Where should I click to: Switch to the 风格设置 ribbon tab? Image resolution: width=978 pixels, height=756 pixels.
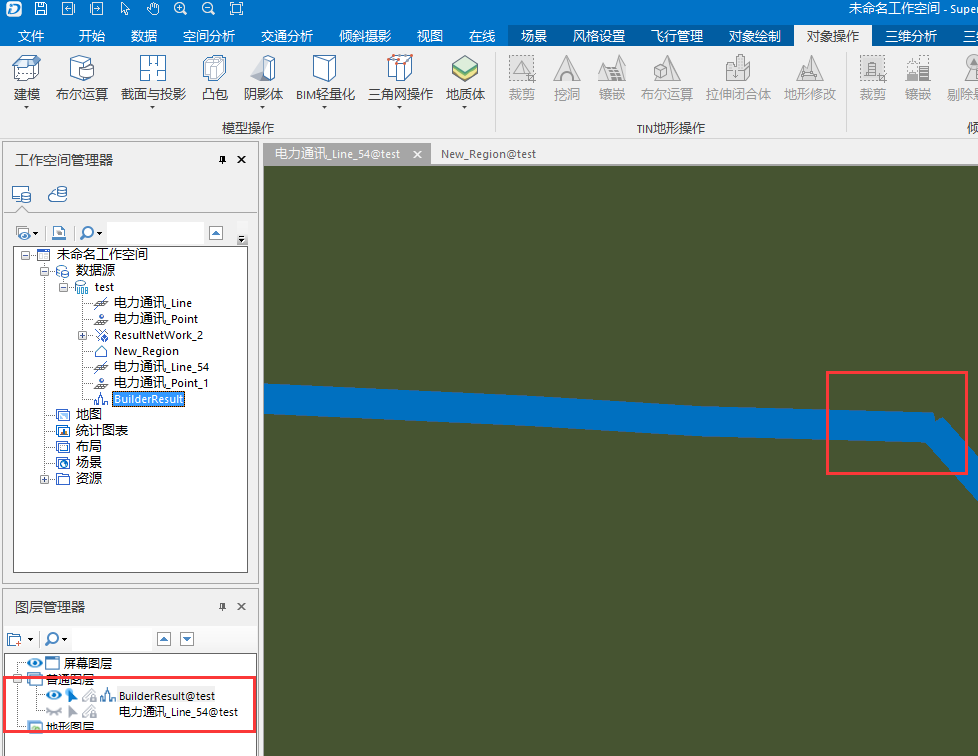(599, 36)
